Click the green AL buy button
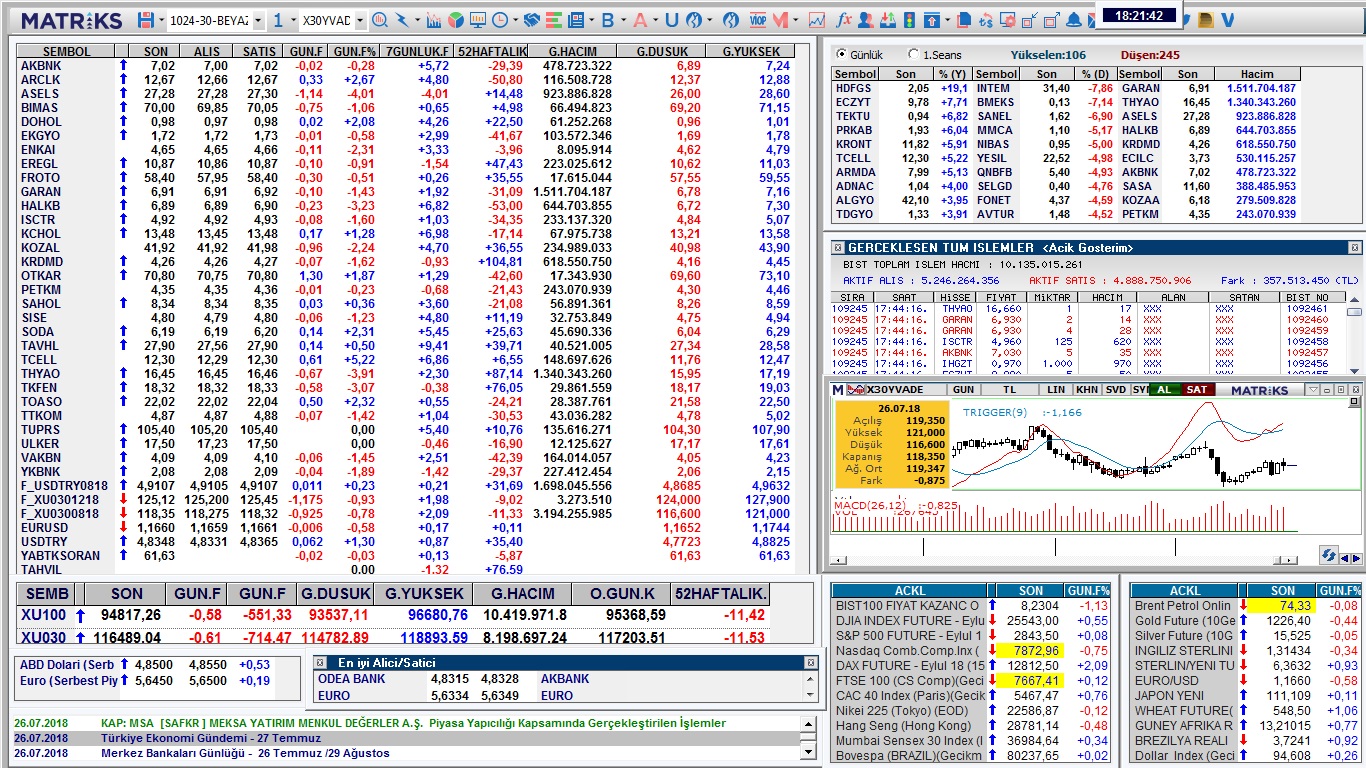Image resolution: width=1366 pixels, height=768 pixels. pos(1164,390)
